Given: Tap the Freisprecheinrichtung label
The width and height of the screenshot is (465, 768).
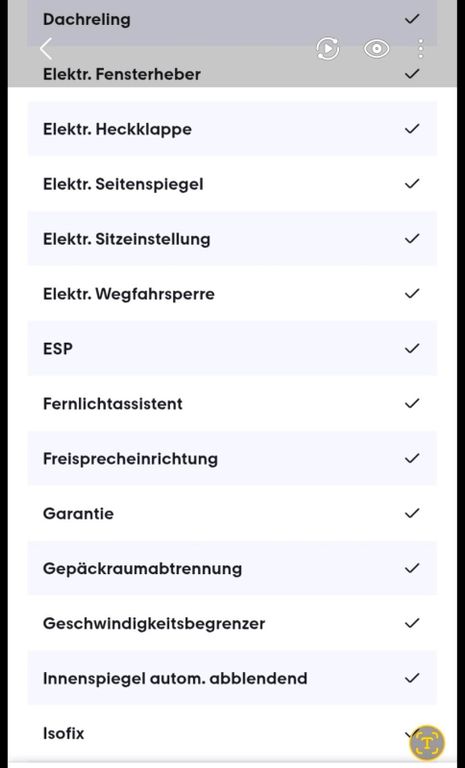Looking at the screenshot, I should pos(130,459).
